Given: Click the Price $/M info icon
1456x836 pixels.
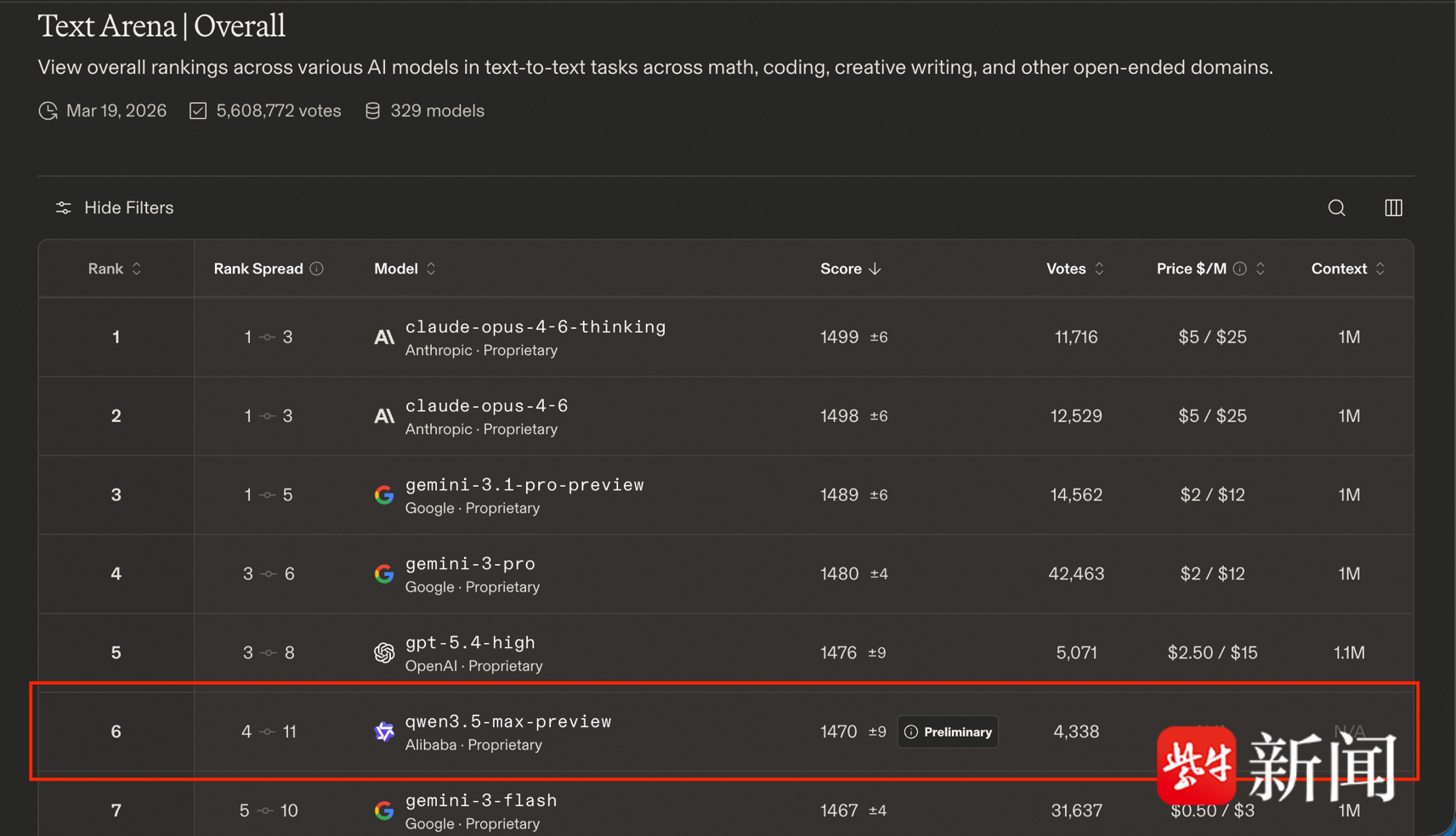Looking at the screenshot, I should [x=1240, y=268].
